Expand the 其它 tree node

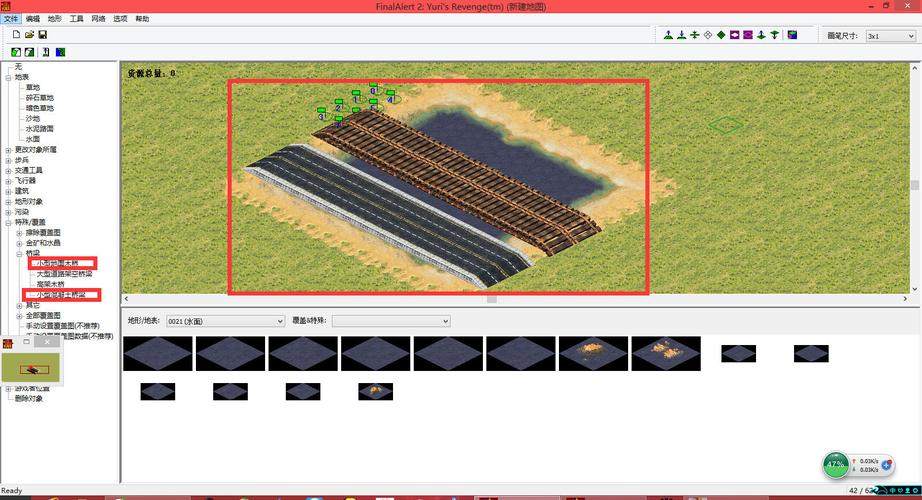(x=19, y=305)
